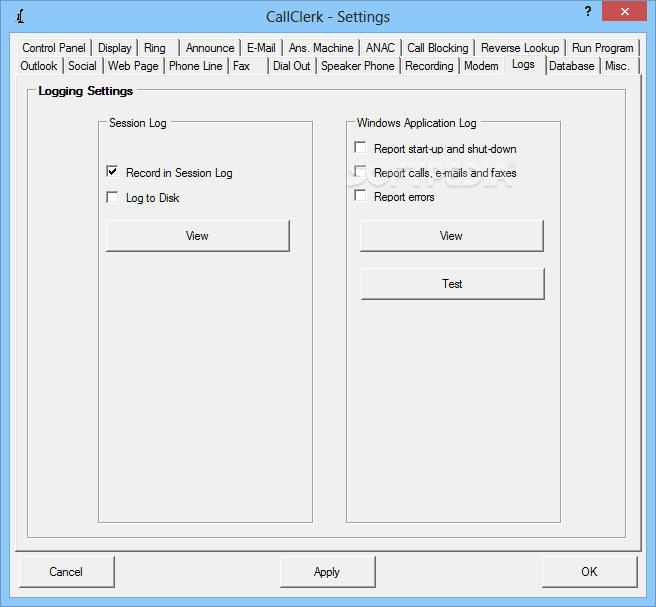The width and height of the screenshot is (656, 607).
Task: Click the active Logs tab
Action: pos(523,65)
